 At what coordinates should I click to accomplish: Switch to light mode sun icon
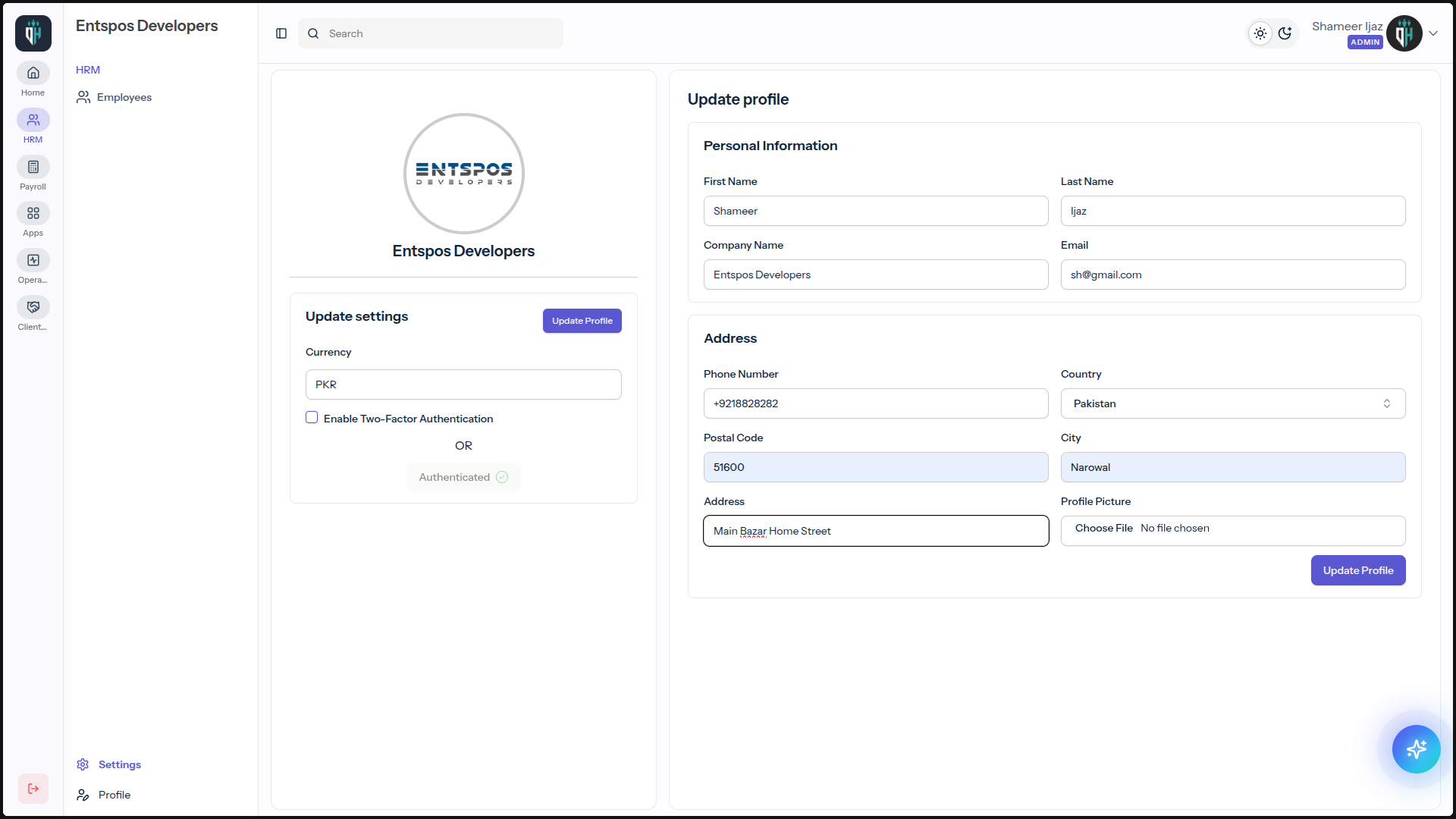pyautogui.click(x=1260, y=33)
